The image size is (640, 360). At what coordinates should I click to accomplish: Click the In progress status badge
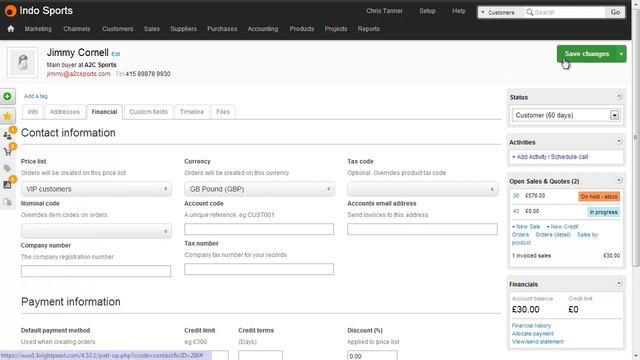(603, 212)
